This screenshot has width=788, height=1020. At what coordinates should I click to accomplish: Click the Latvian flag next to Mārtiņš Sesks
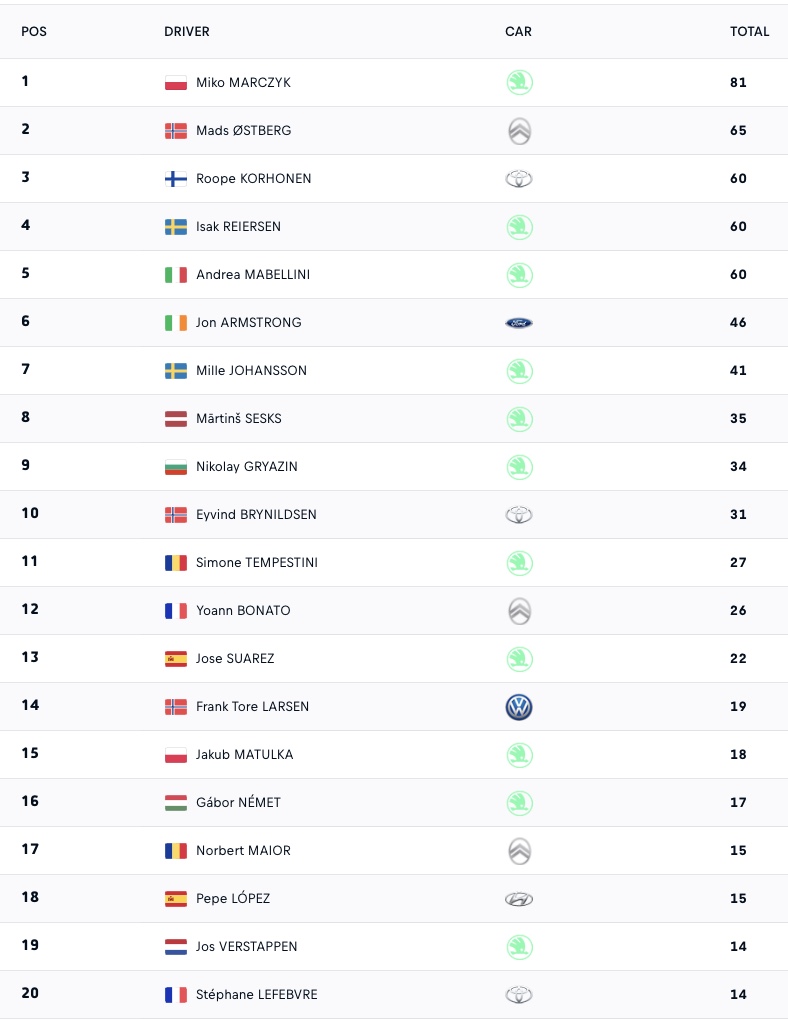pyautogui.click(x=176, y=419)
